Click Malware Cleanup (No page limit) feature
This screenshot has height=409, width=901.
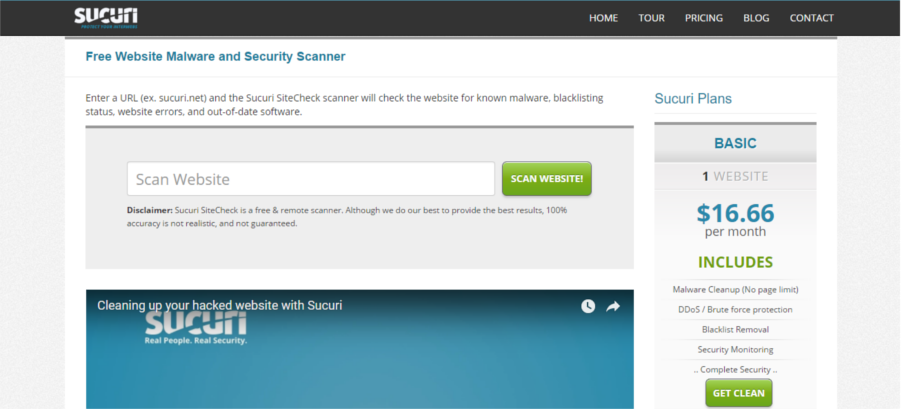735,289
